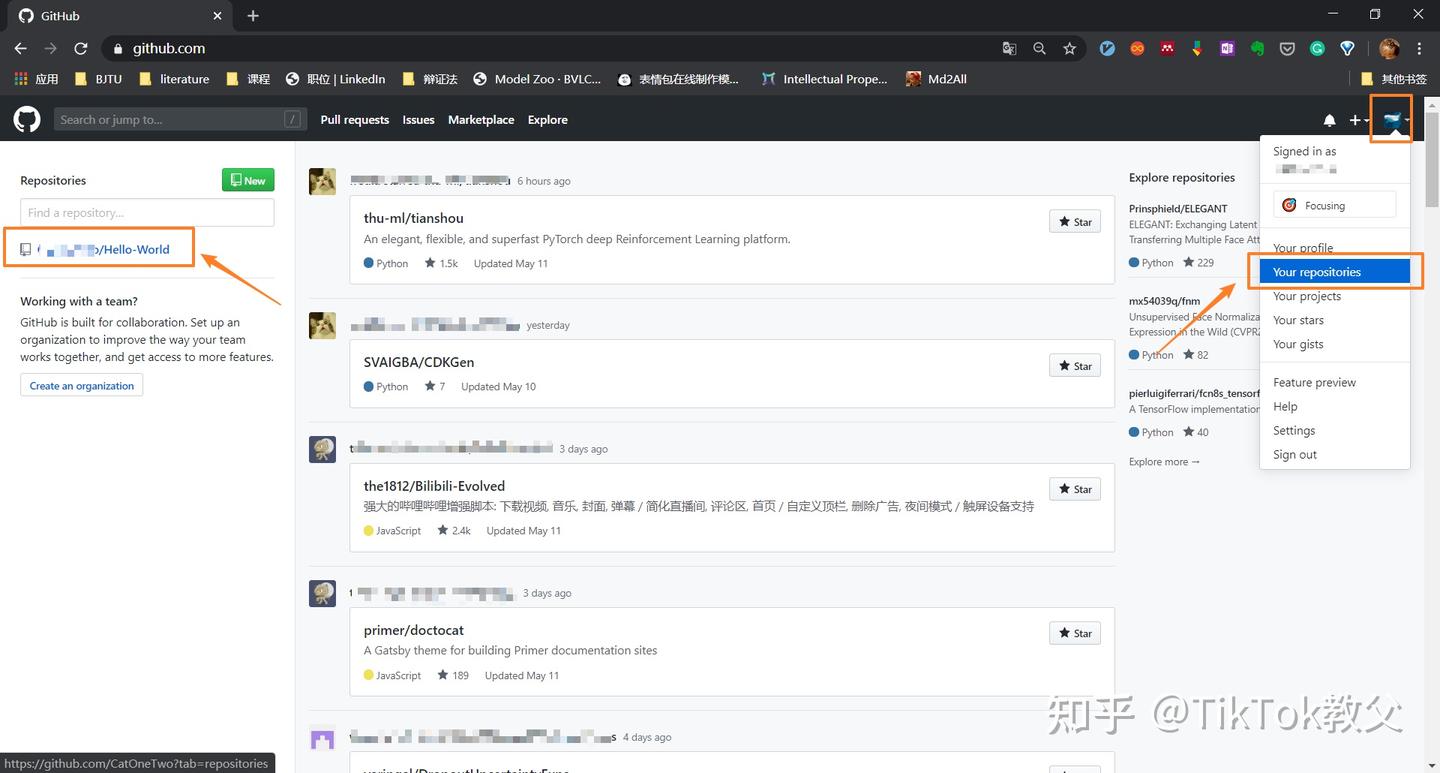Bookmark this page with the star icon

1070,48
